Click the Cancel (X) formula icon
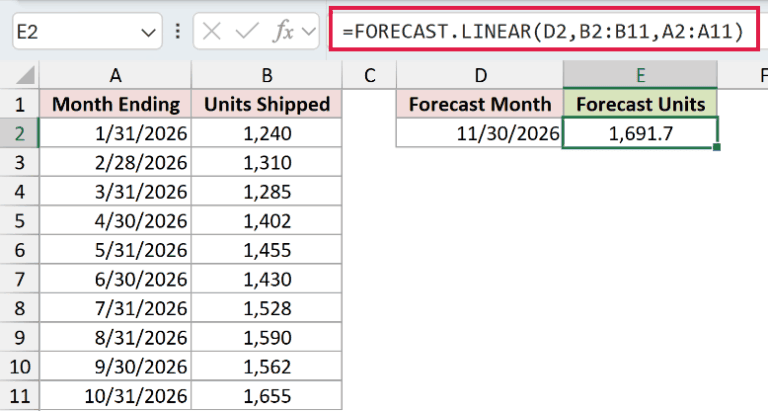Viewport: 768px width, 411px height. (212, 32)
